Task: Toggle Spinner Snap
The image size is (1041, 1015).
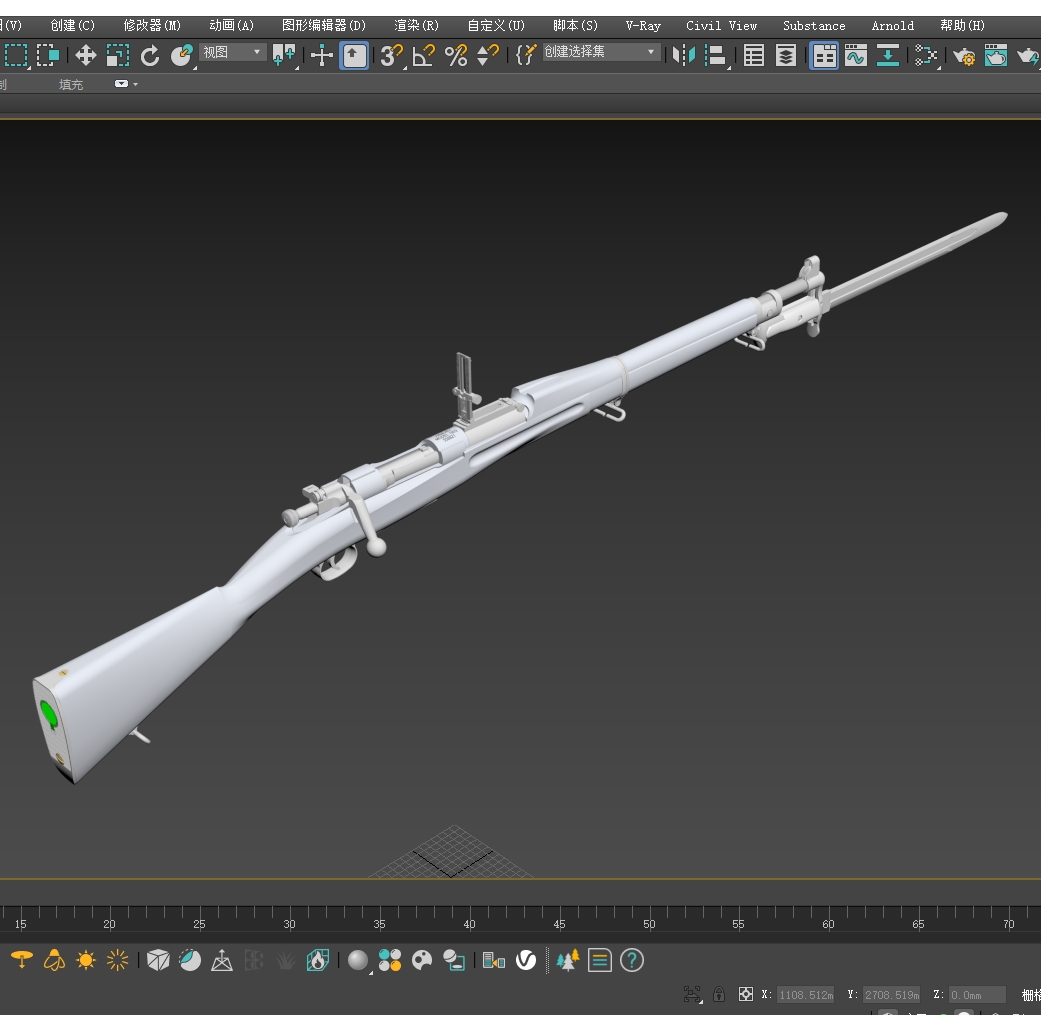Action: click(x=488, y=55)
